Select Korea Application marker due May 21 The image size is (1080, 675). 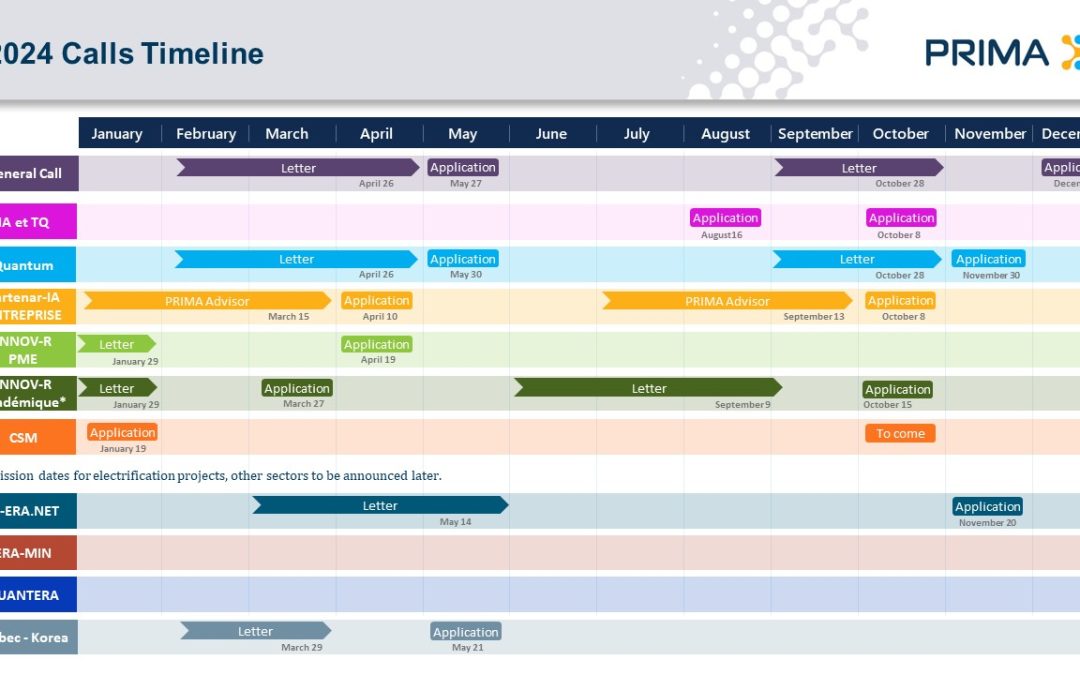click(466, 631)
